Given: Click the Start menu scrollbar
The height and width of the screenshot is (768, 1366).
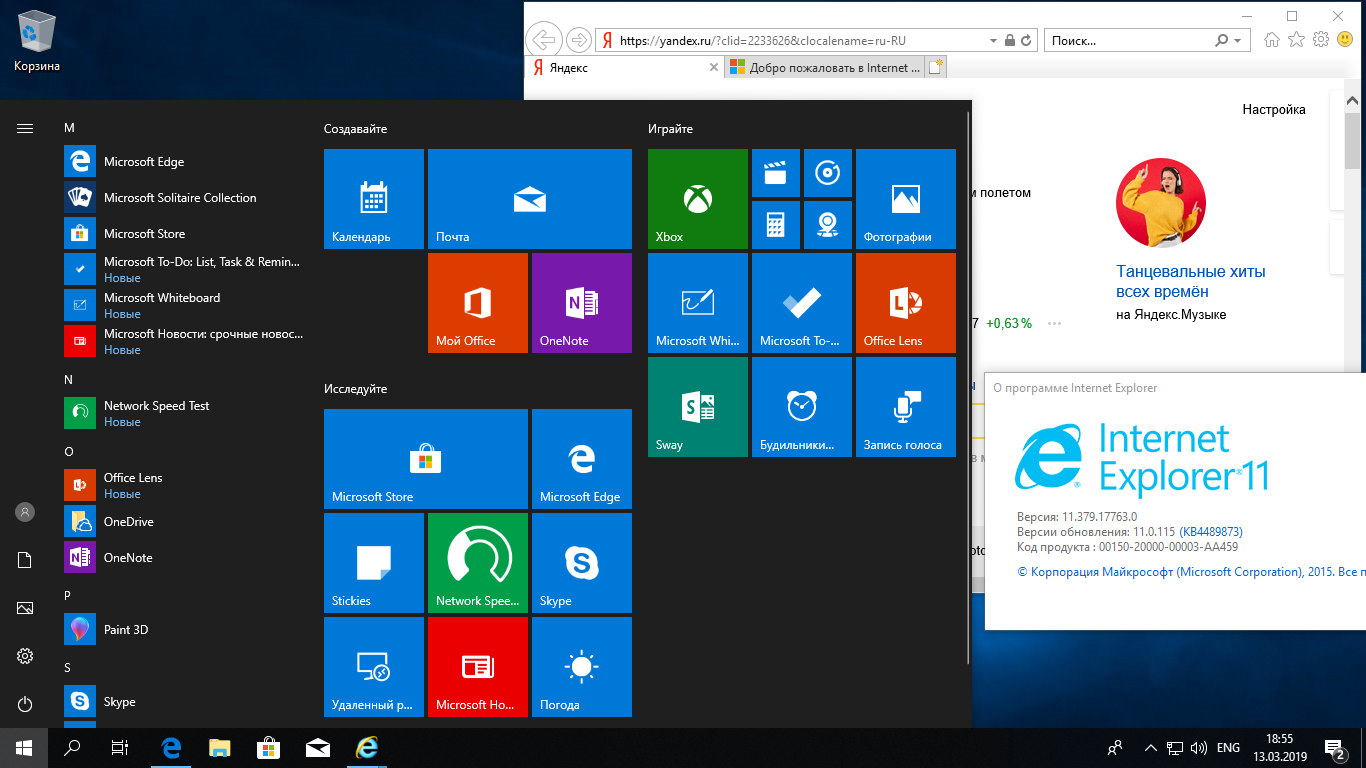Looking at the screenshot, I should 967,386.
